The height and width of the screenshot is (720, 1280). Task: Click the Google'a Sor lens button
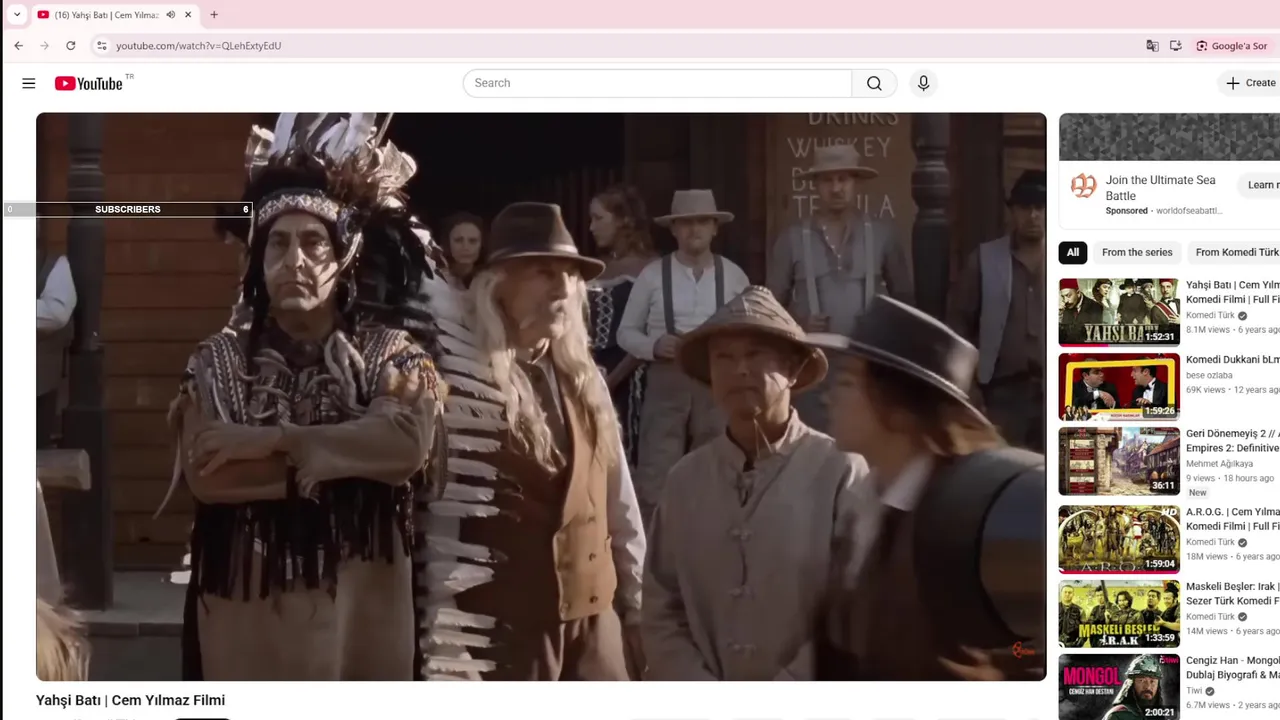coord(1231,46)
